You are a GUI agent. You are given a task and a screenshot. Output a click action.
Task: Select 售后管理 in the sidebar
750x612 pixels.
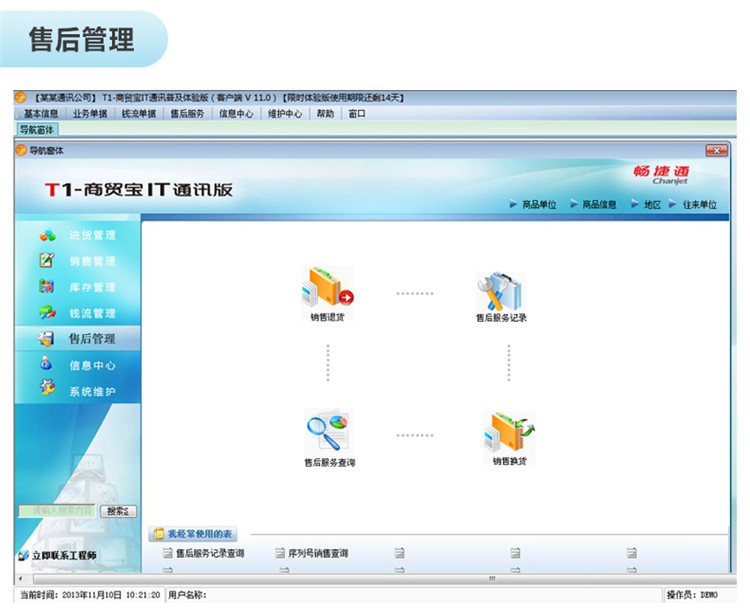point(78,339)
